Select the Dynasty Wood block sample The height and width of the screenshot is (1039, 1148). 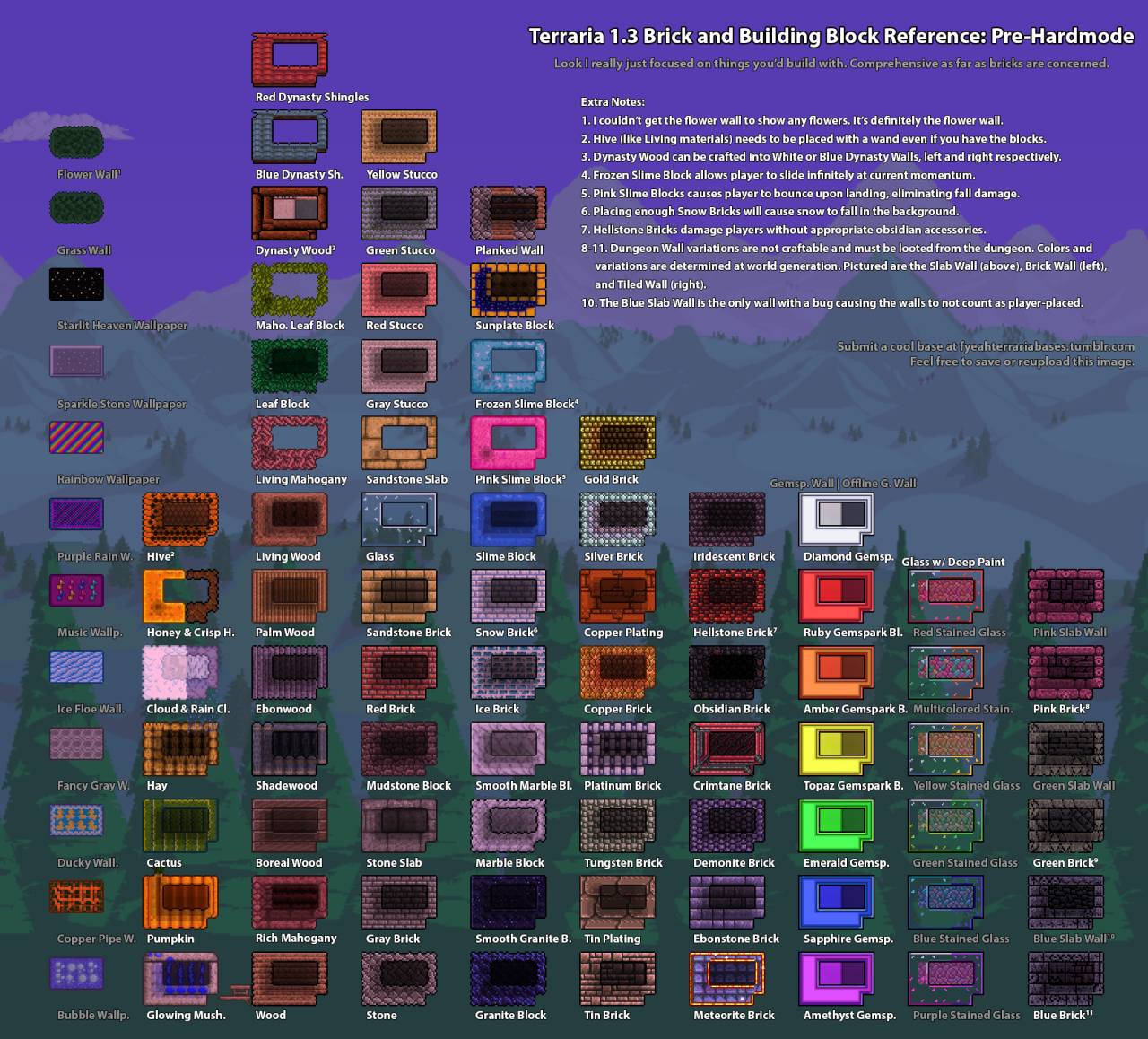(x=290, y=213)
